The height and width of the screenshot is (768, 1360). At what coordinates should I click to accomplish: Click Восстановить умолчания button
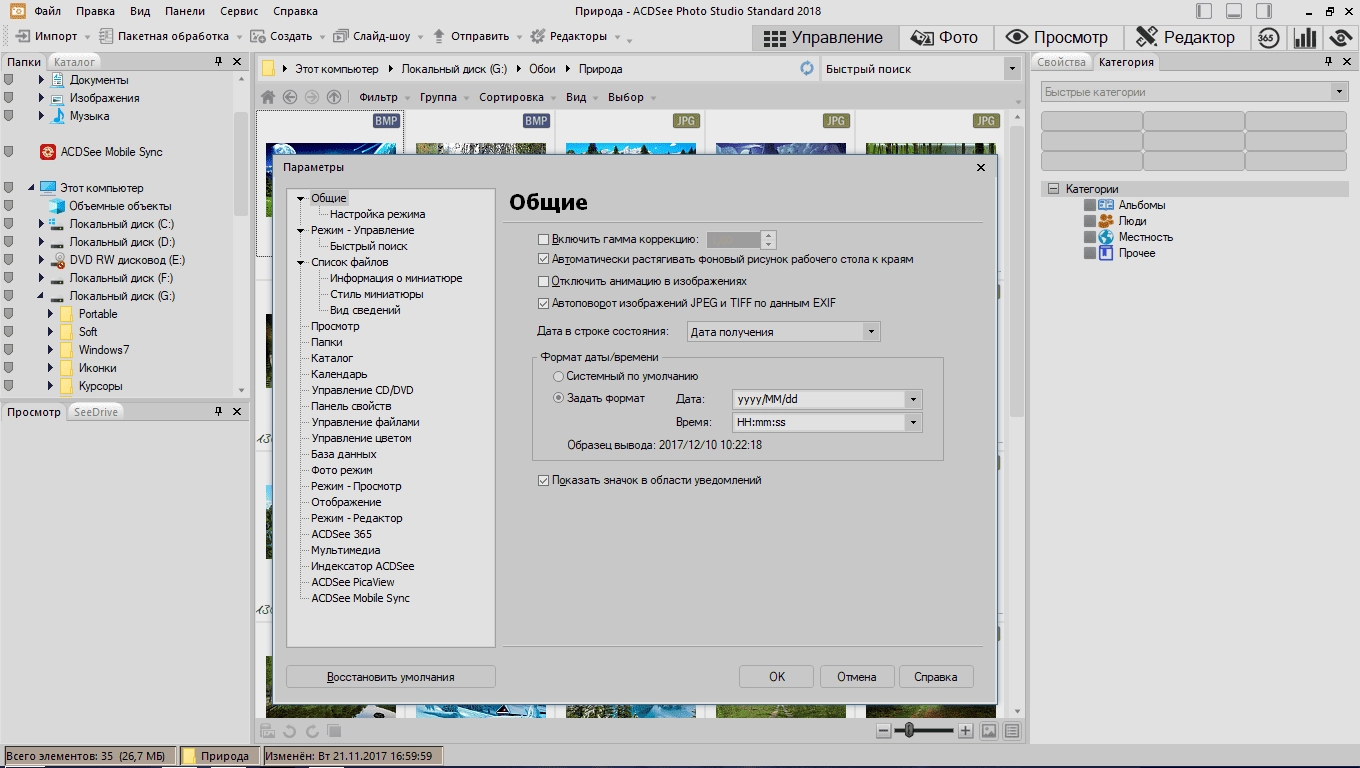pos(391,677)
